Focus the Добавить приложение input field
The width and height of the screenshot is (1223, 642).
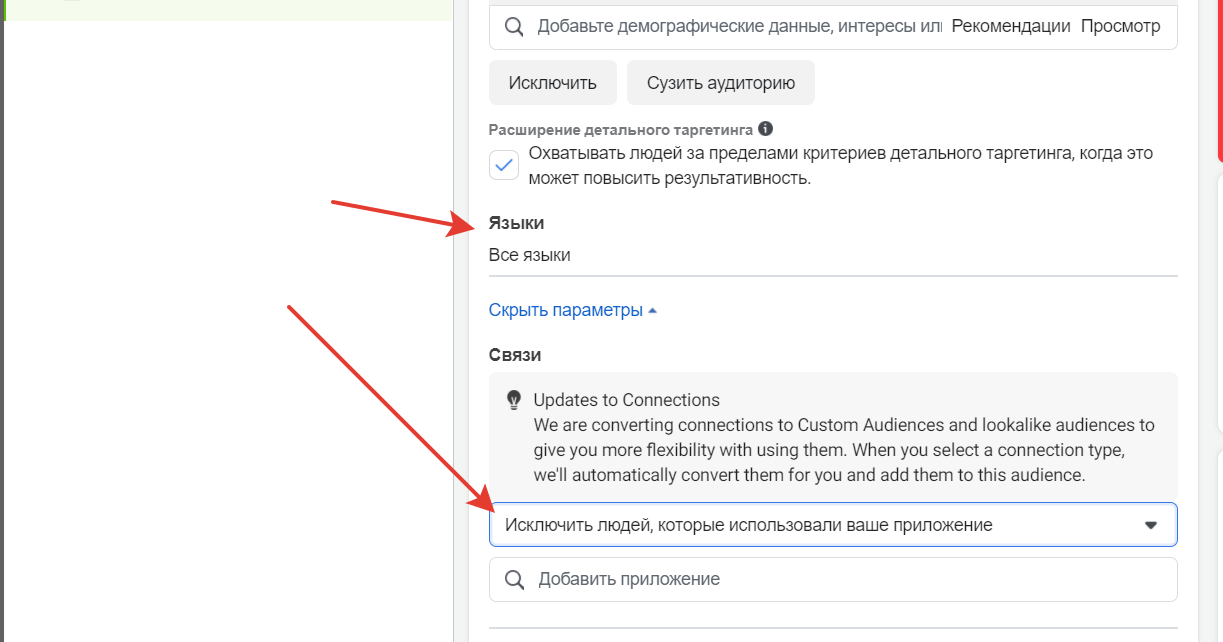(833, 579)
